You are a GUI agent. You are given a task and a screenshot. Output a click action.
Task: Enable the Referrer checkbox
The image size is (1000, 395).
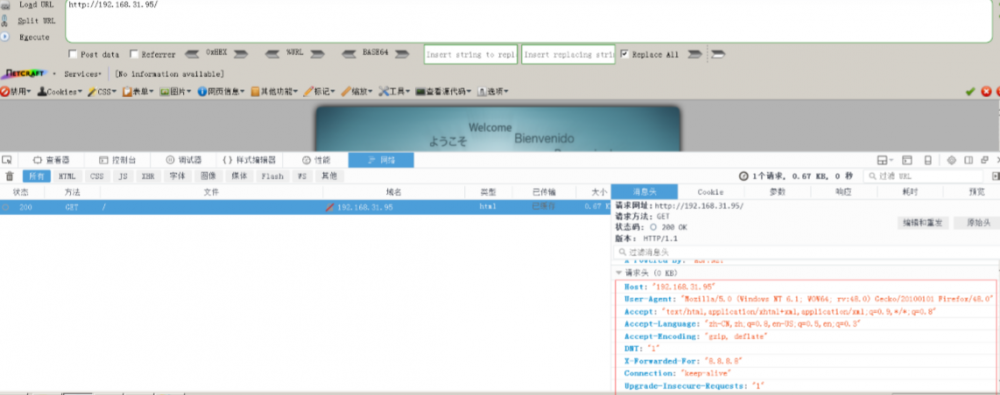click(x=134, y=54)
